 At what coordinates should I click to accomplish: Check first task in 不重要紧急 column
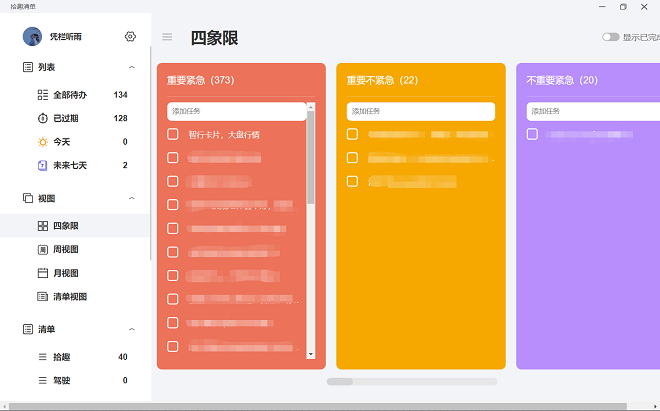[532, 134]
